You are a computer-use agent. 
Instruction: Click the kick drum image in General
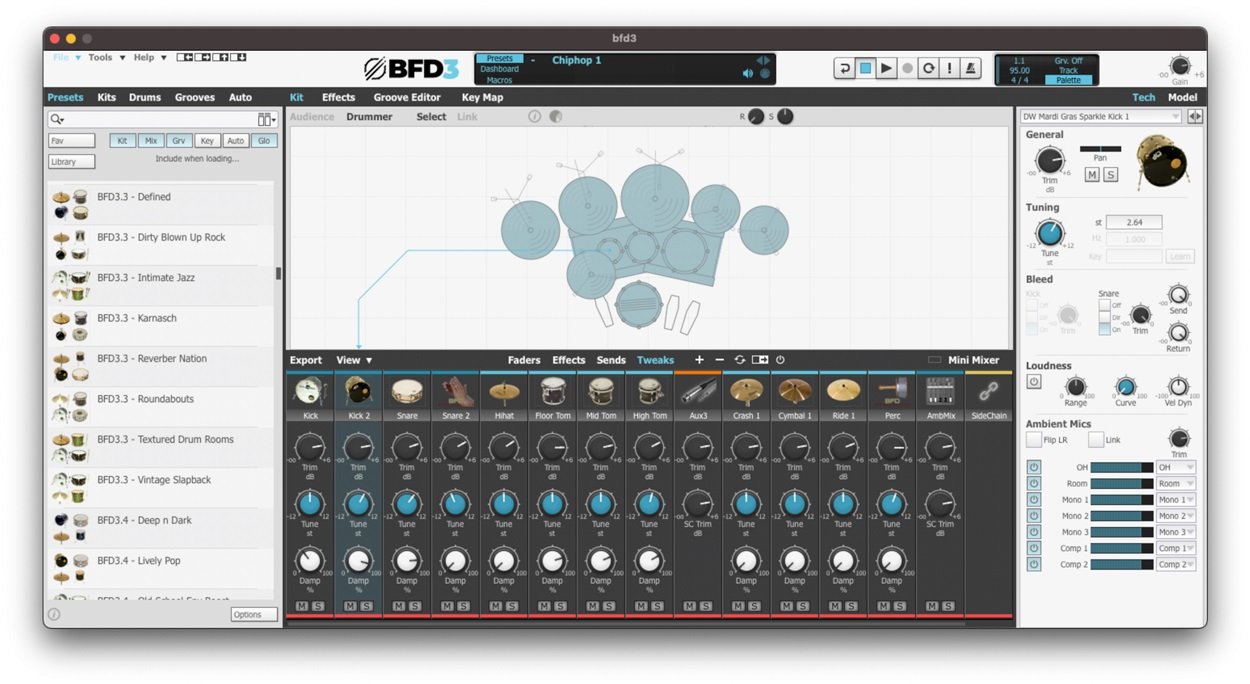1163,163
